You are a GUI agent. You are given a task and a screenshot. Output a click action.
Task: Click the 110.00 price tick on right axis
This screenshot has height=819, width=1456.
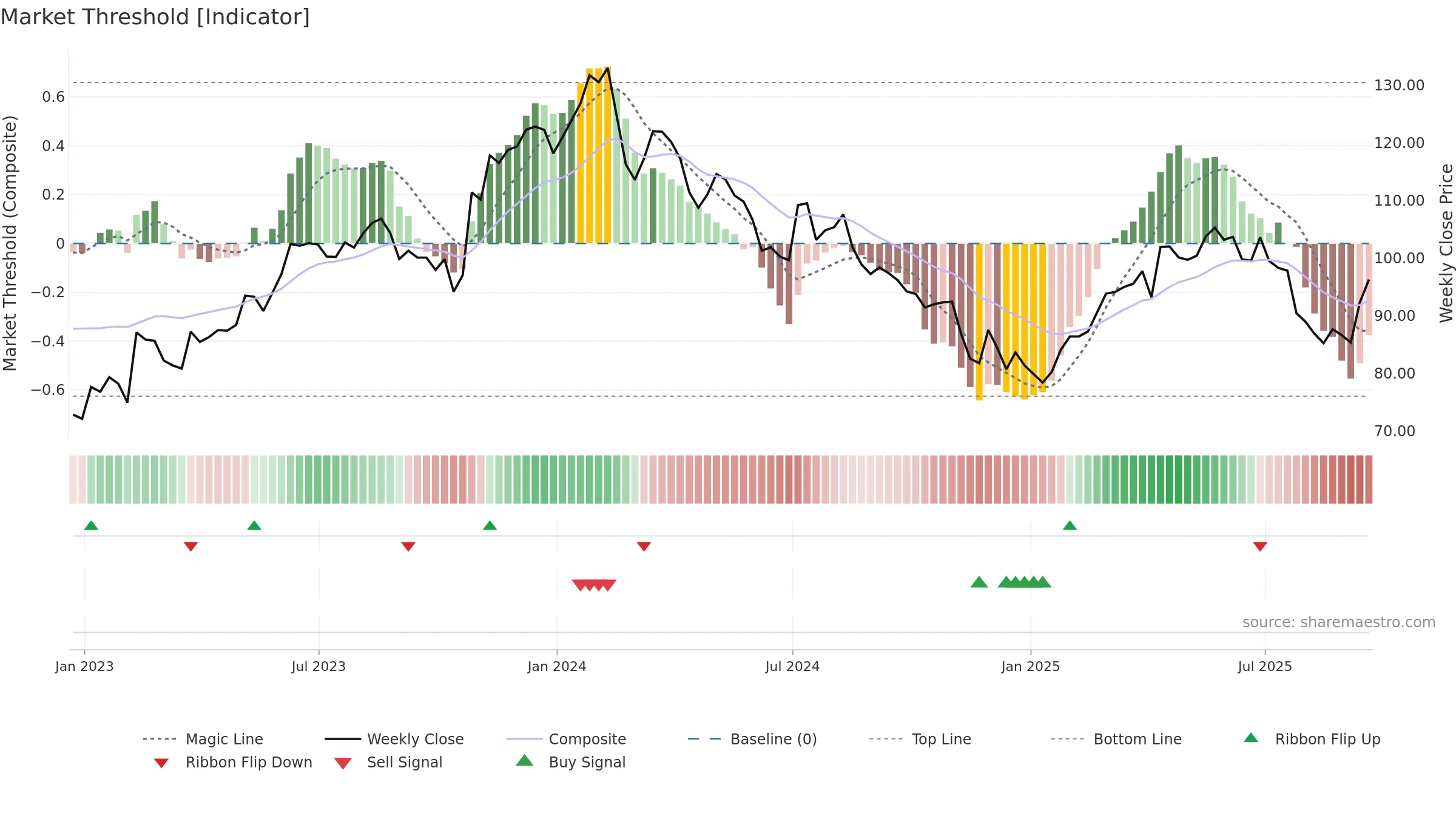tap(1399, 201)
